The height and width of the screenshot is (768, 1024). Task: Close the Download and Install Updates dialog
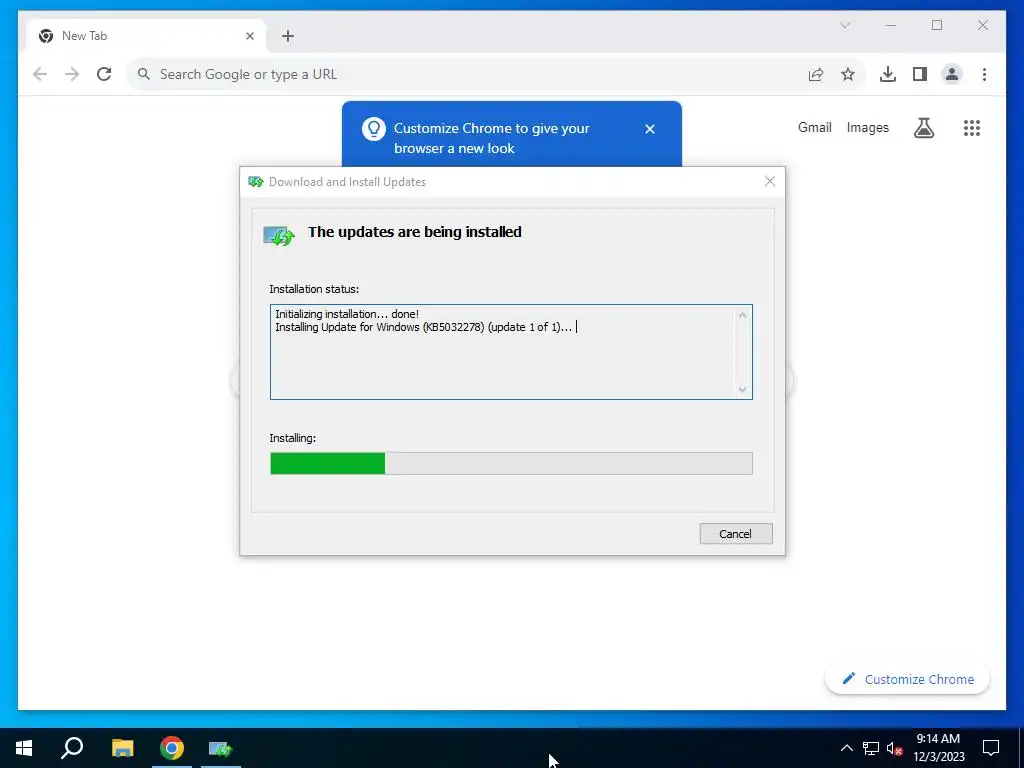[x=770, y=181]
